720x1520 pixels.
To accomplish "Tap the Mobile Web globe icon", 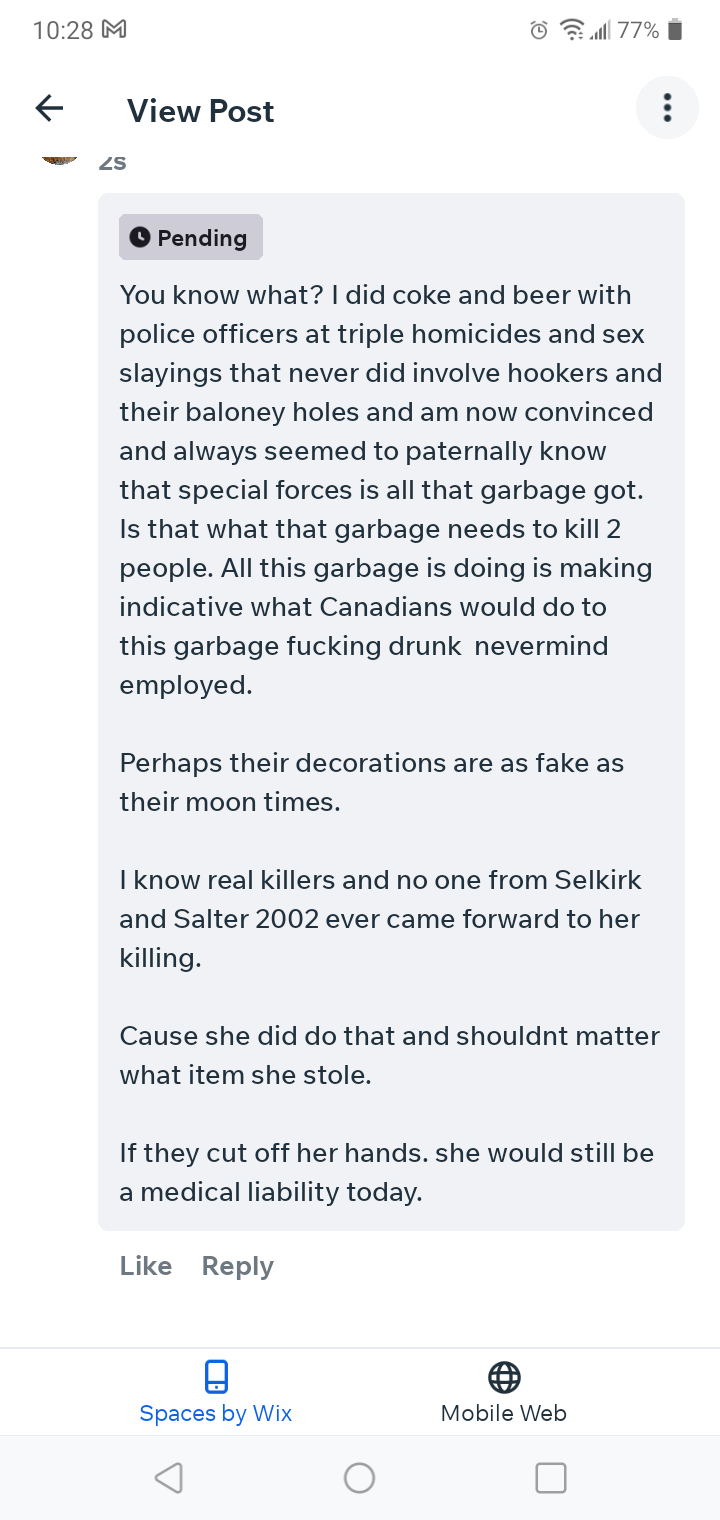I will (x=504, y=1377).
